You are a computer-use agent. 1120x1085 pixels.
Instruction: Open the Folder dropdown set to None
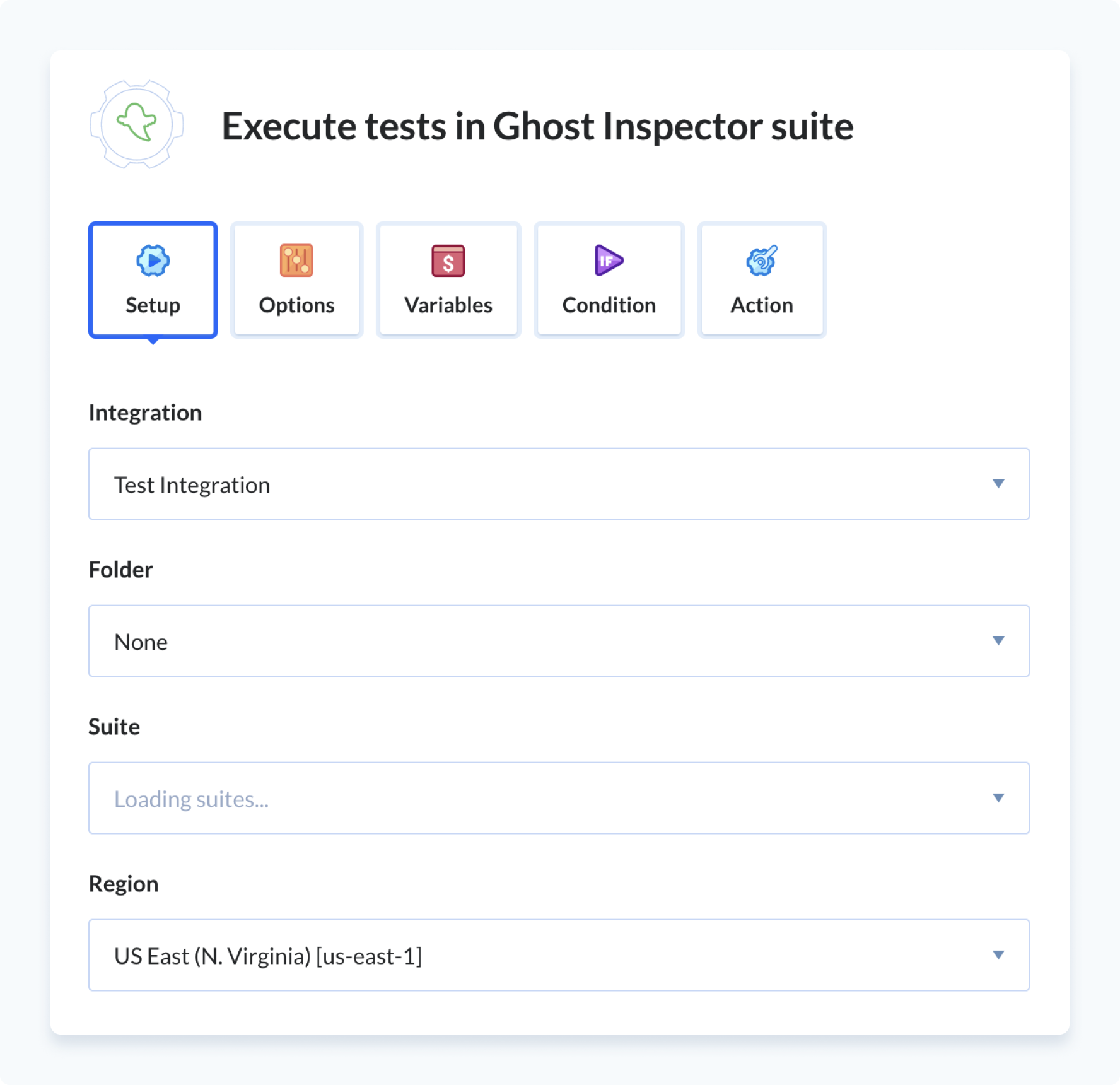pyautogui.click(x=559, y=641)
